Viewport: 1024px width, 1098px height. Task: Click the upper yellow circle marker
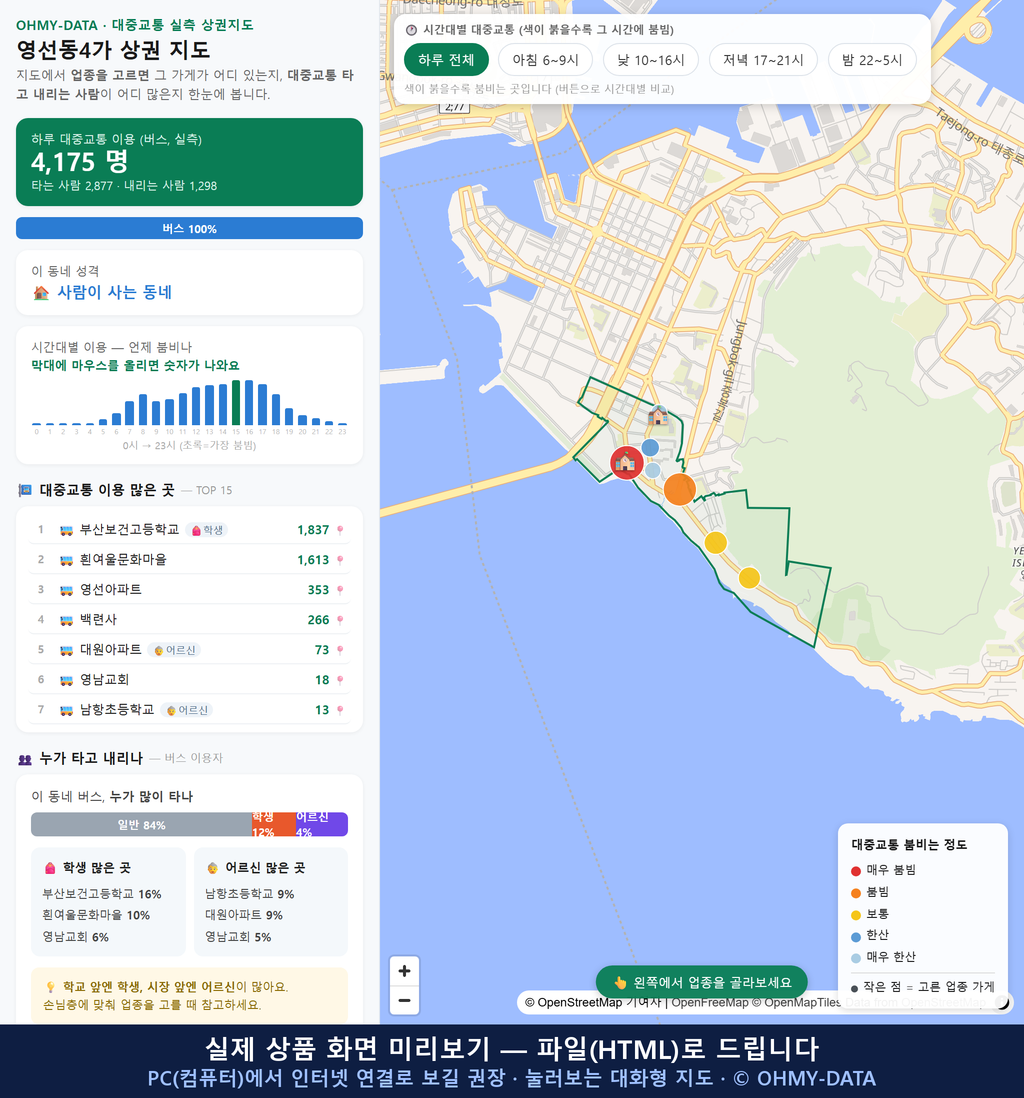(715, 543)
